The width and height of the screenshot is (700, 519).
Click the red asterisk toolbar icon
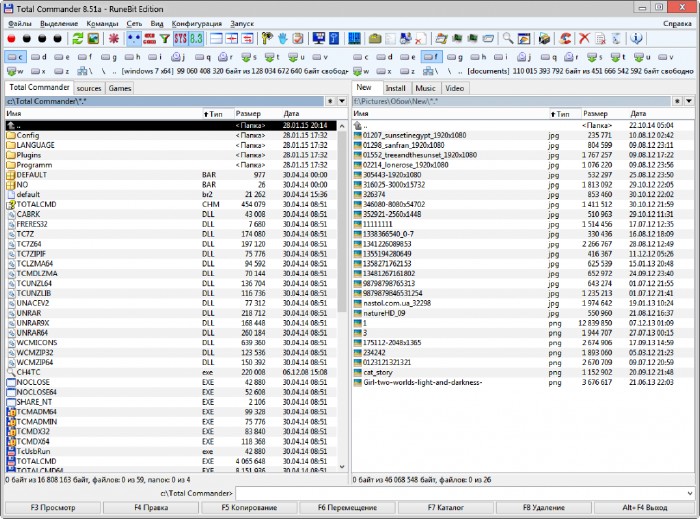pyautogui.click(x=112, y=39)
